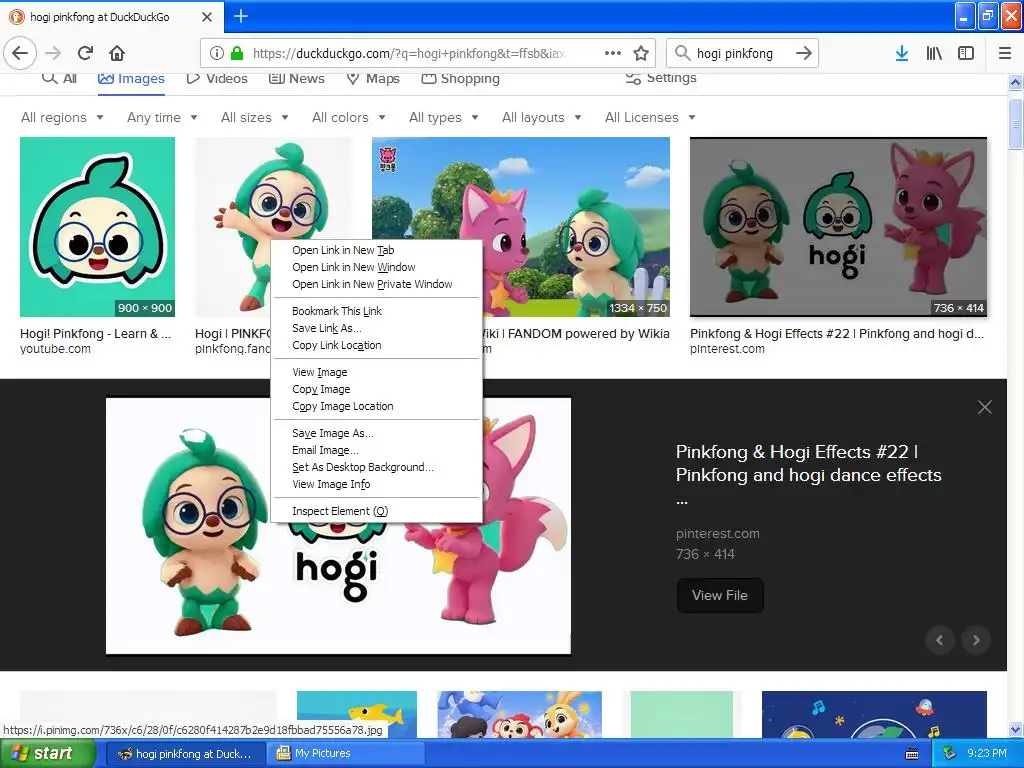1024x768 pixels.
Task: Open the Library icon
Action: (934, 53)
